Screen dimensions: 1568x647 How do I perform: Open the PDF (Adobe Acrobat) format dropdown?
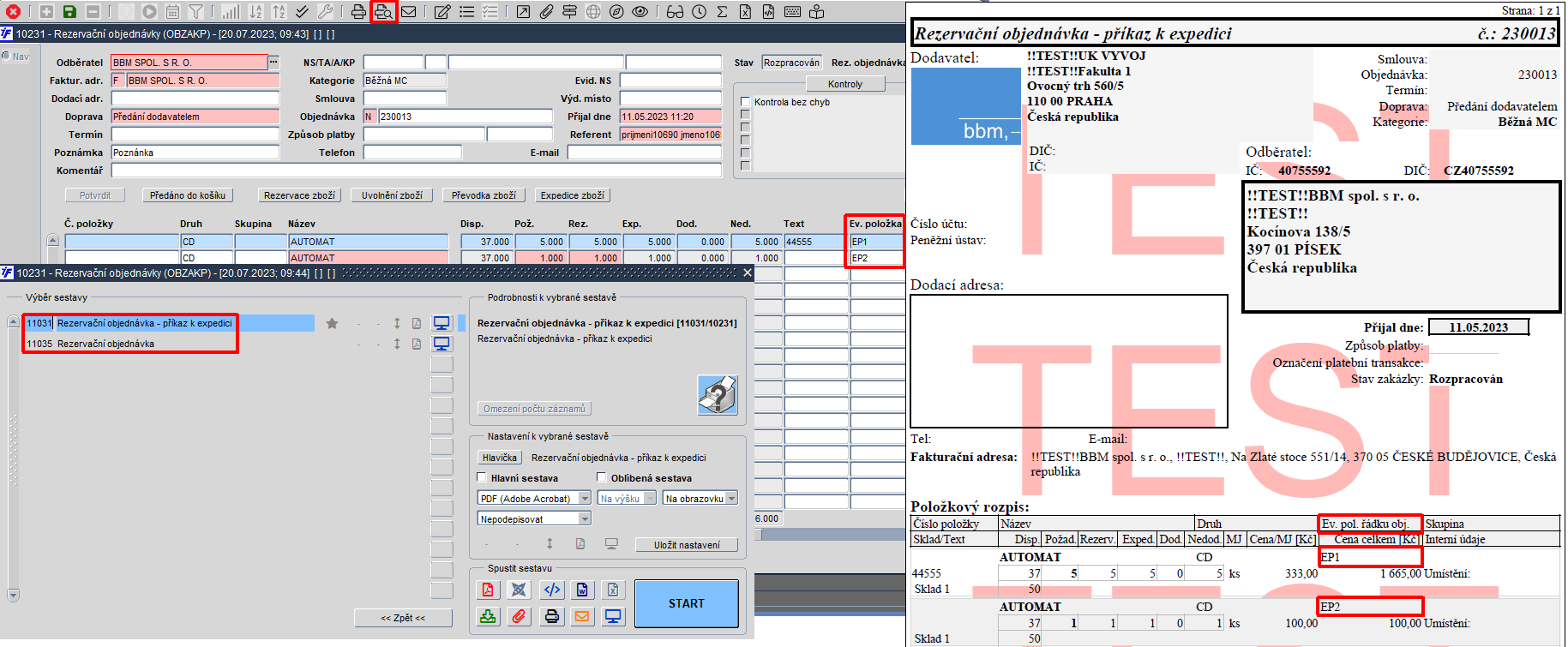[585, 498]
